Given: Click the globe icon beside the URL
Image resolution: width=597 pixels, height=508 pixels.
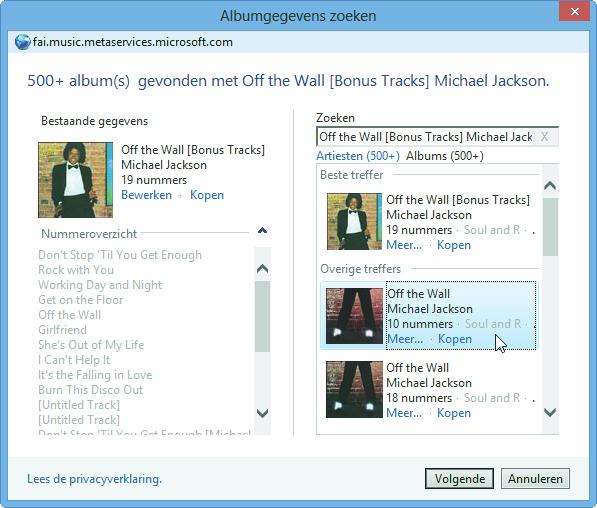Looking at the screenshot, I should (23, 42).
